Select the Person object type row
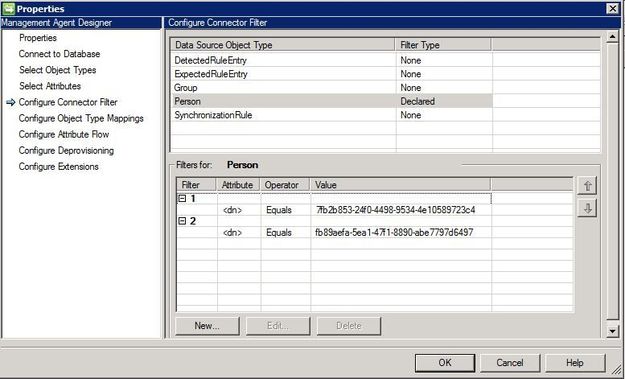Screen dimensions: 625x379 coord(332,101)
